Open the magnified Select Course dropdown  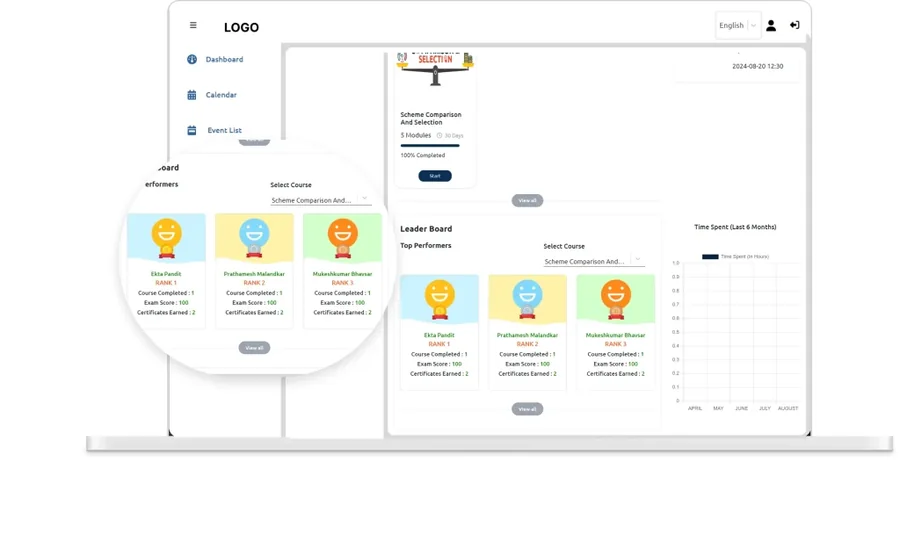[x=321, y=200]
